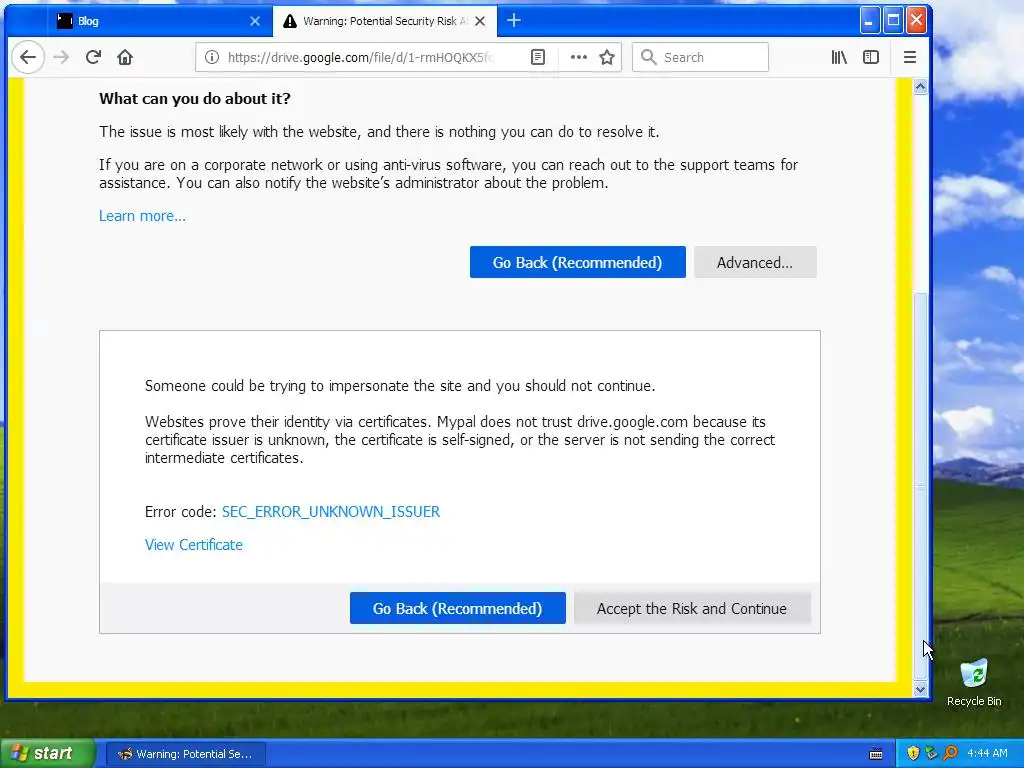Image resolution: width=1024 pixels, height=768 pixels.
Task: Select the Warning: Potential Security Risk tab
Action: tap(385, 21)
